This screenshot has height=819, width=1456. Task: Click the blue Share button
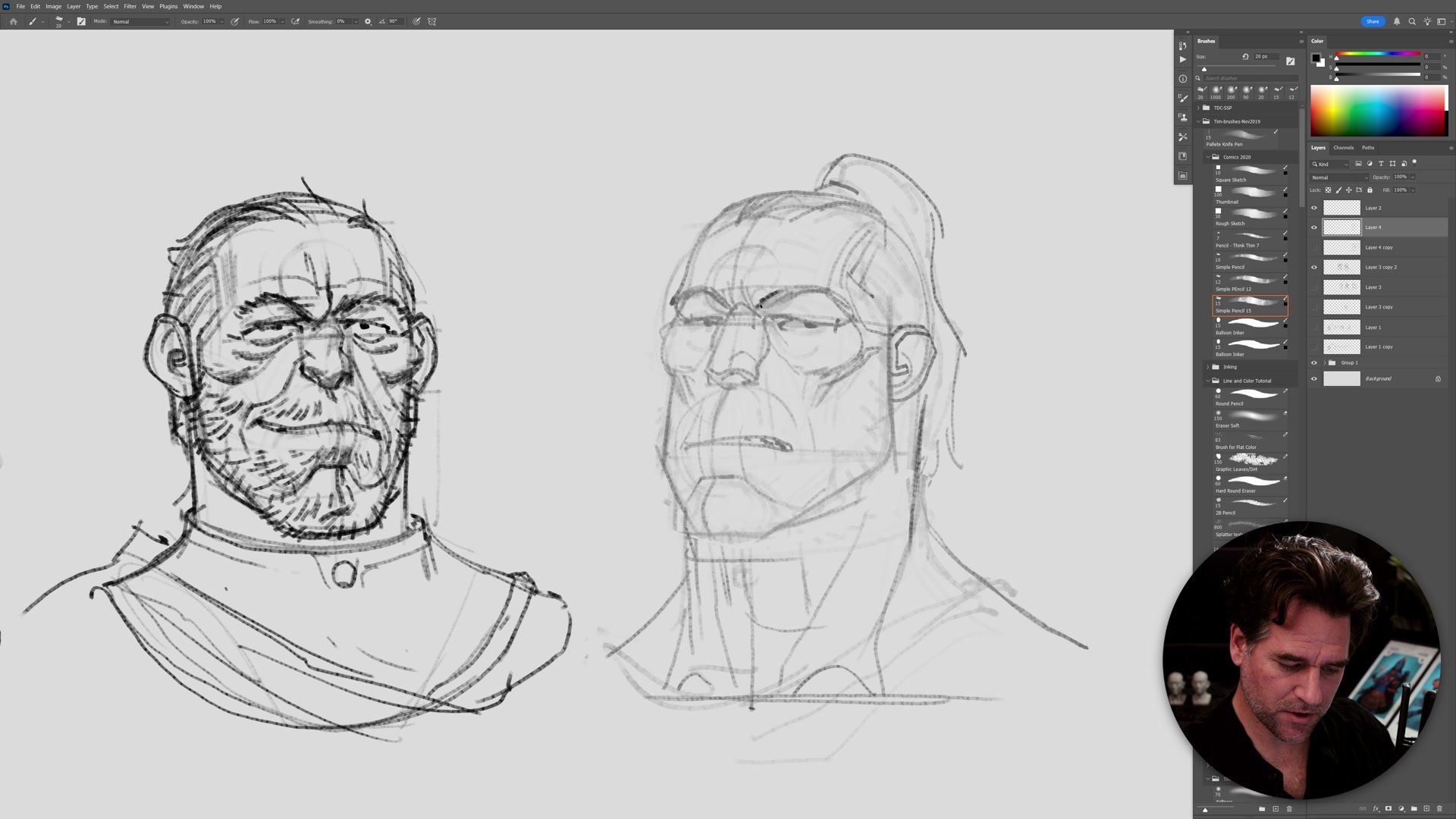[x=1373, y=21]
